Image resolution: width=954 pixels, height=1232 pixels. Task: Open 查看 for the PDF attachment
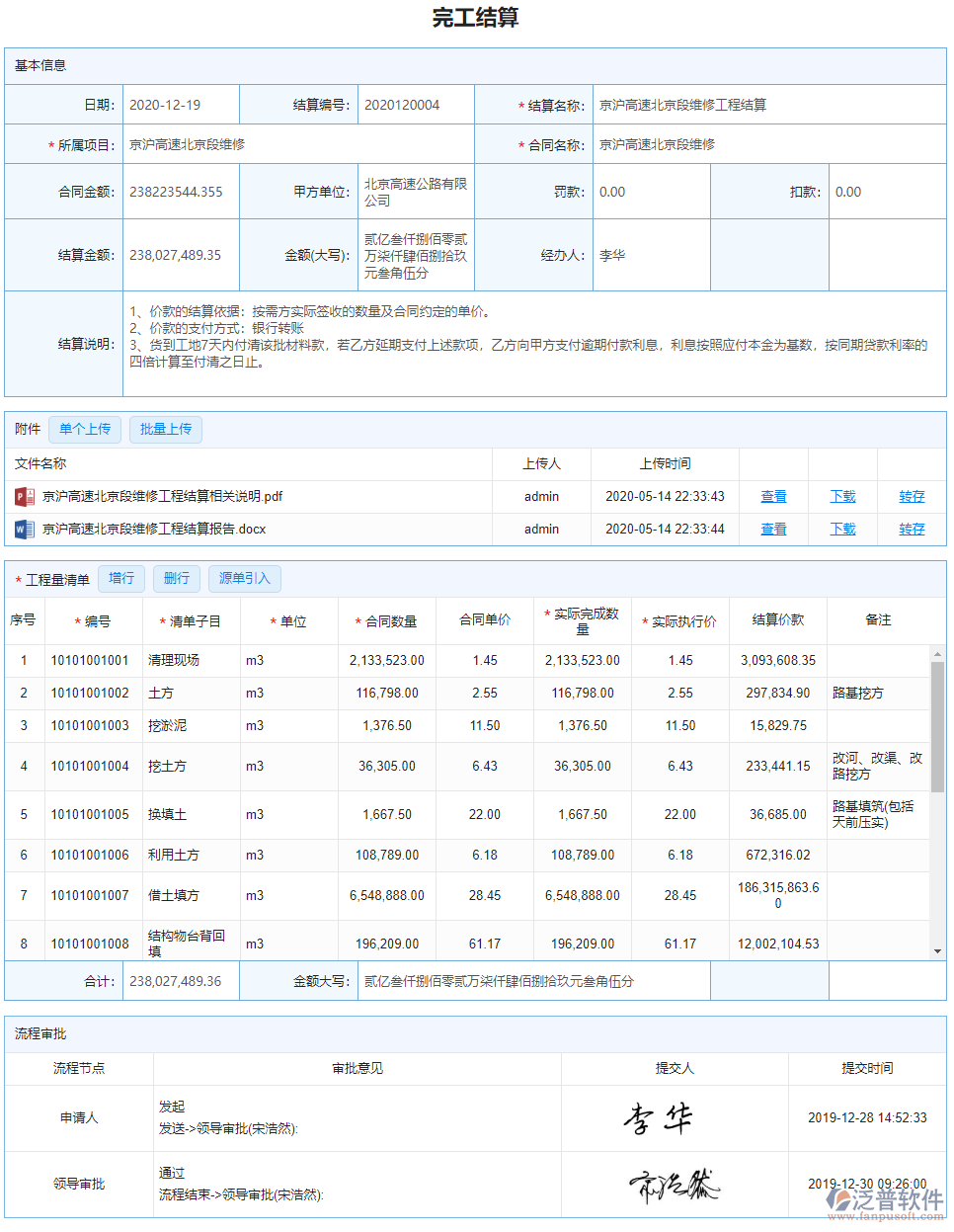[x=773, y=496]
